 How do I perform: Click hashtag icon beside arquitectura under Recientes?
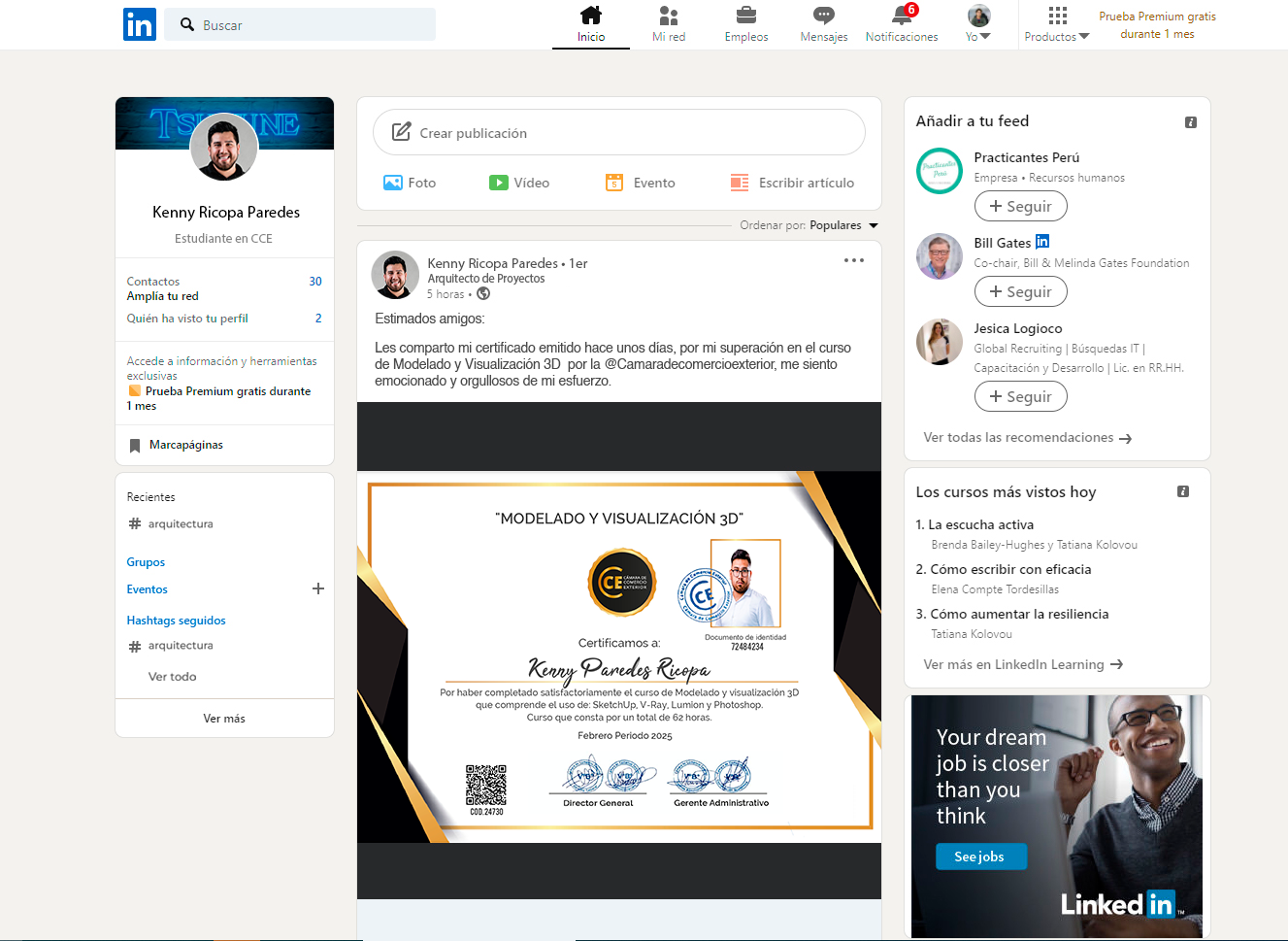135,523
